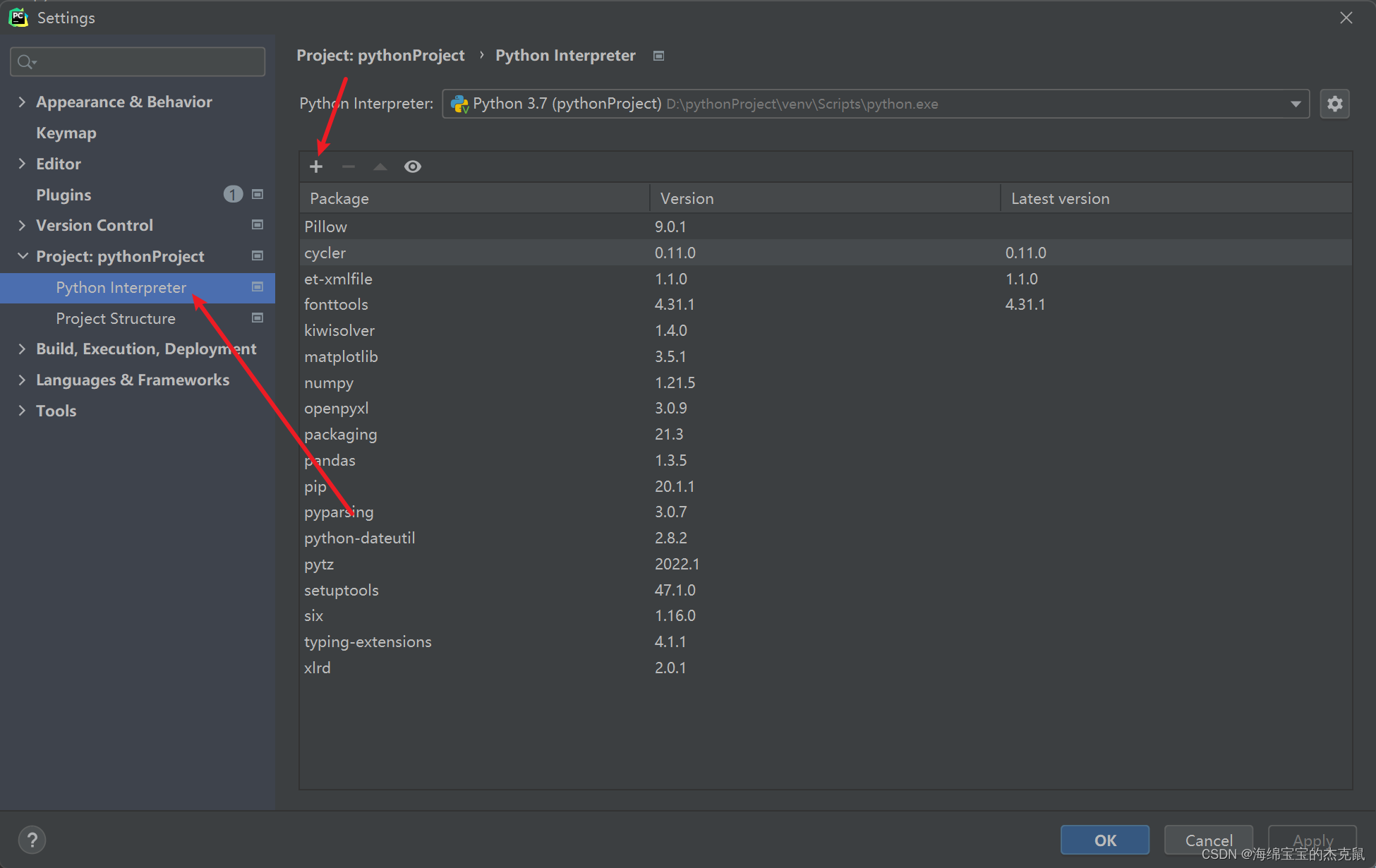Click project icon next to Plugins item

[x=258, y=194]
